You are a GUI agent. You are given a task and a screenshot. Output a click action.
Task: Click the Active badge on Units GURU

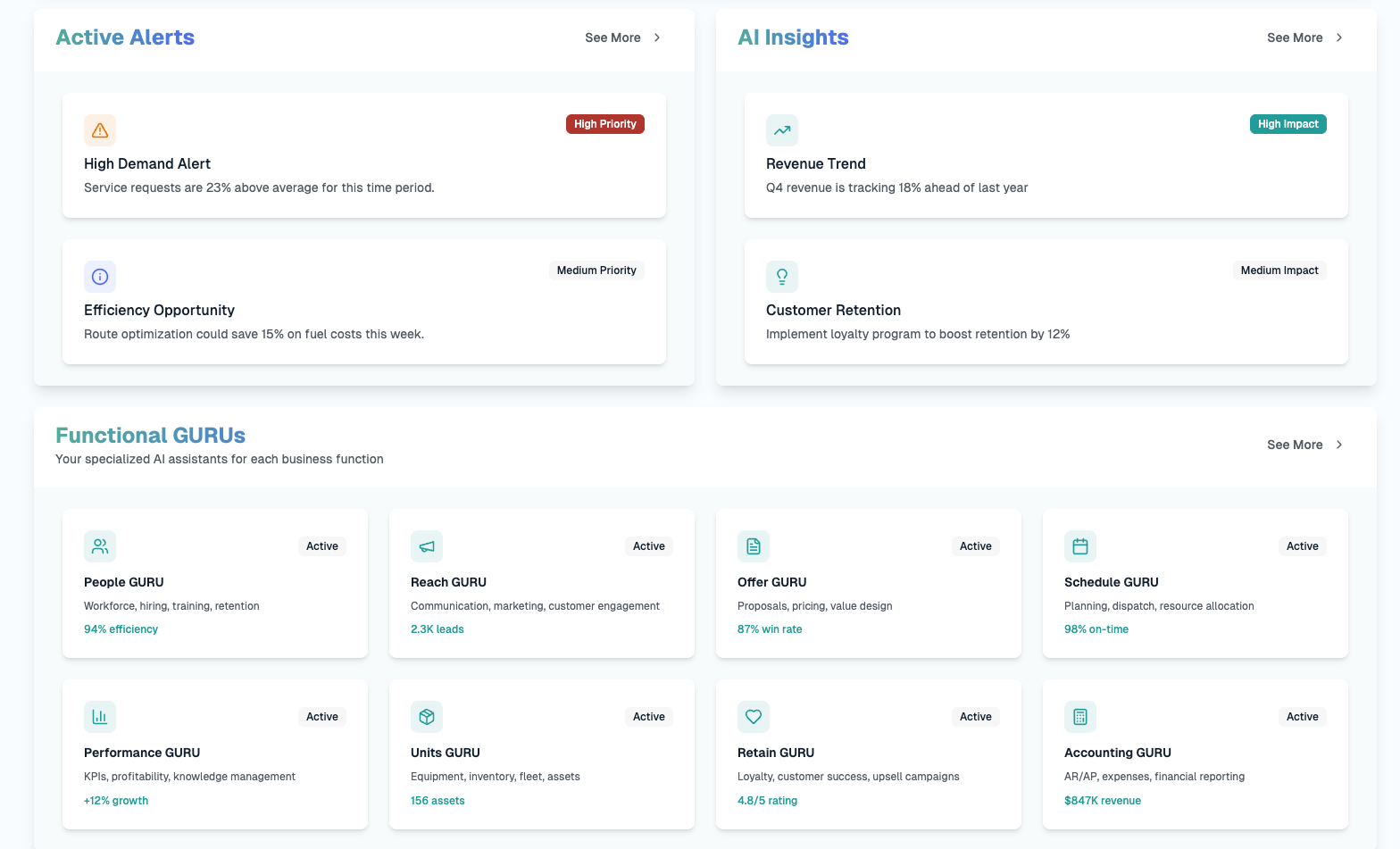click(x=649, y=717)
